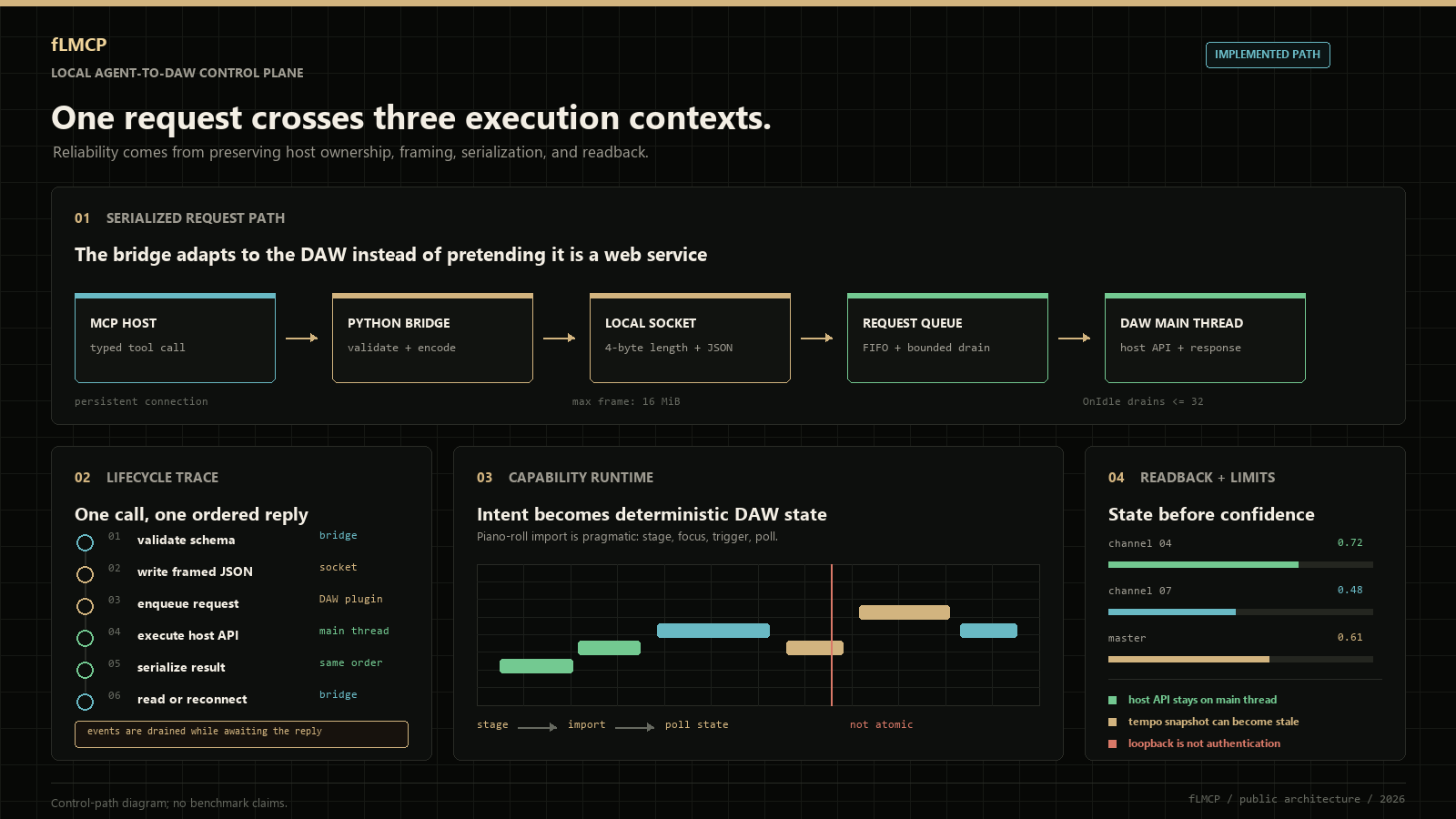The width and height of the screenshot is (1456, 819).
Task: Click the 0.72 value for channel 04
Action: (1350, 543)
